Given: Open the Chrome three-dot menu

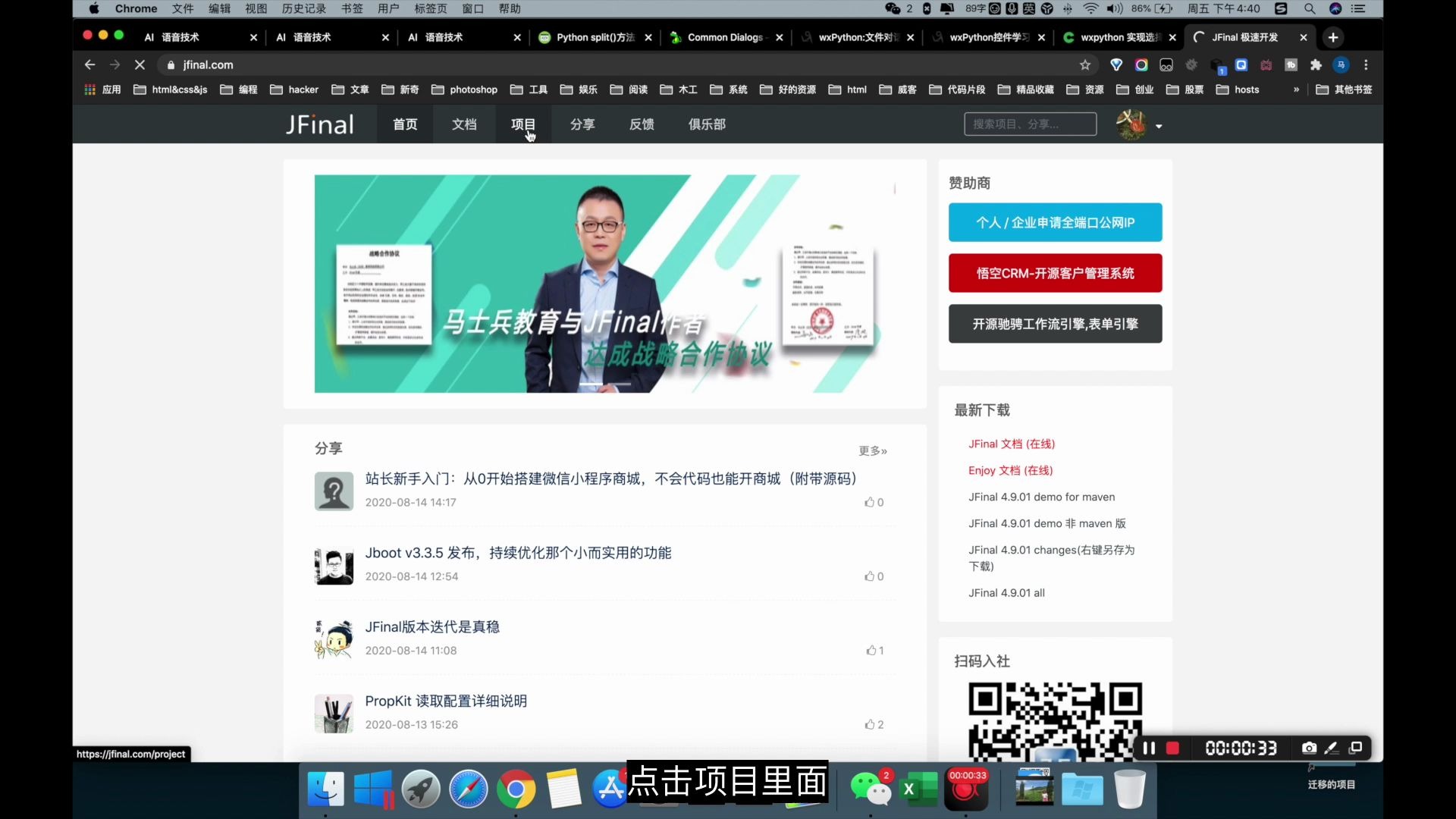Looking at the screenshot, I should click(x=1366, y=65).
